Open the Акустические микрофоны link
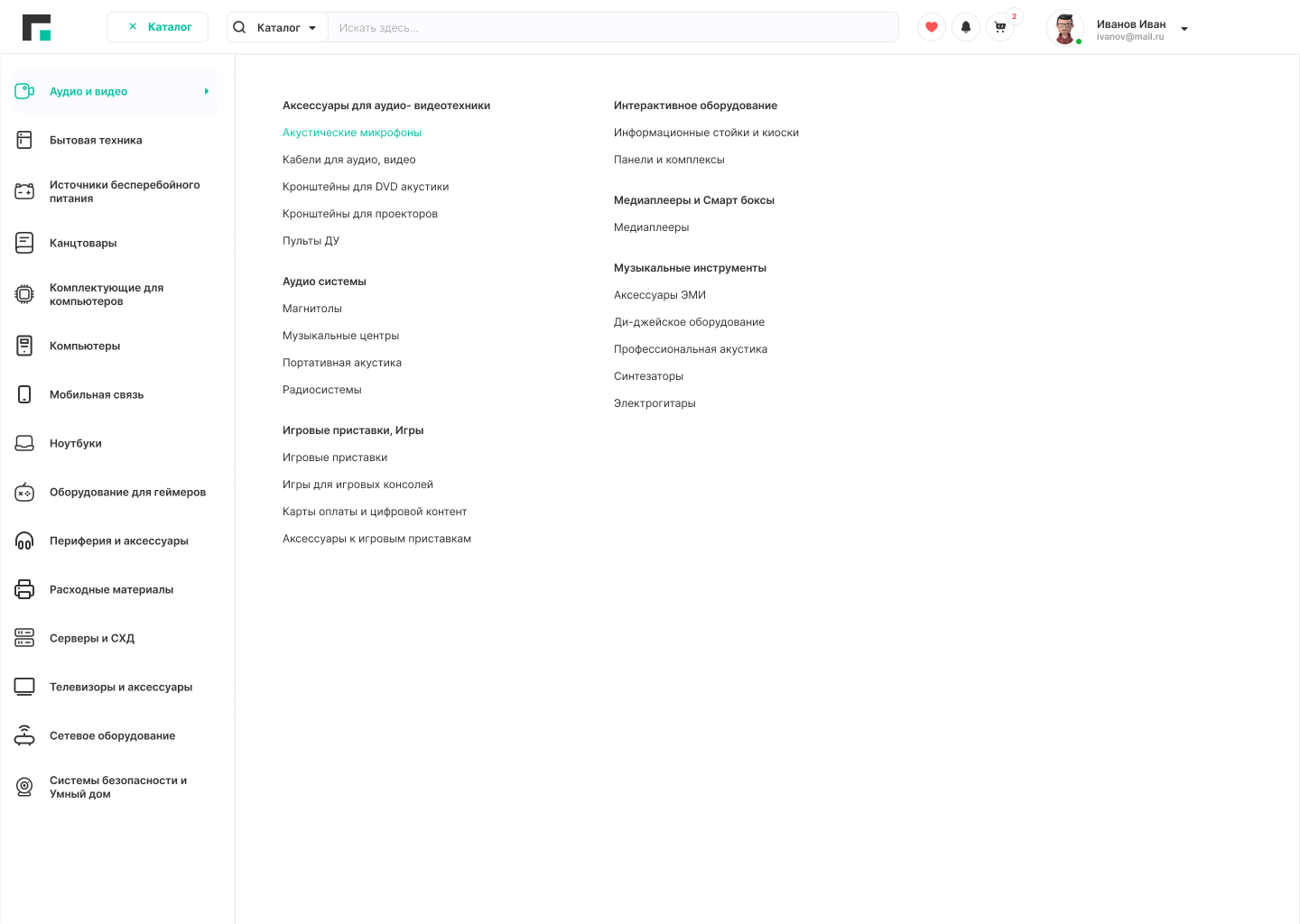Screen dimensions: 1300x924 351,132
